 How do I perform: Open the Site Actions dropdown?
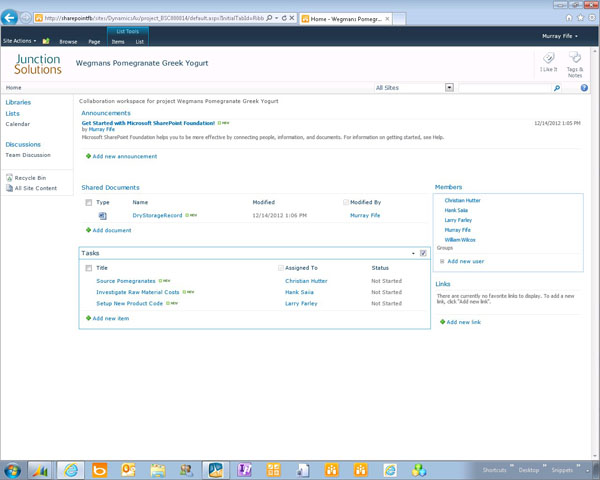pos(19,41)
